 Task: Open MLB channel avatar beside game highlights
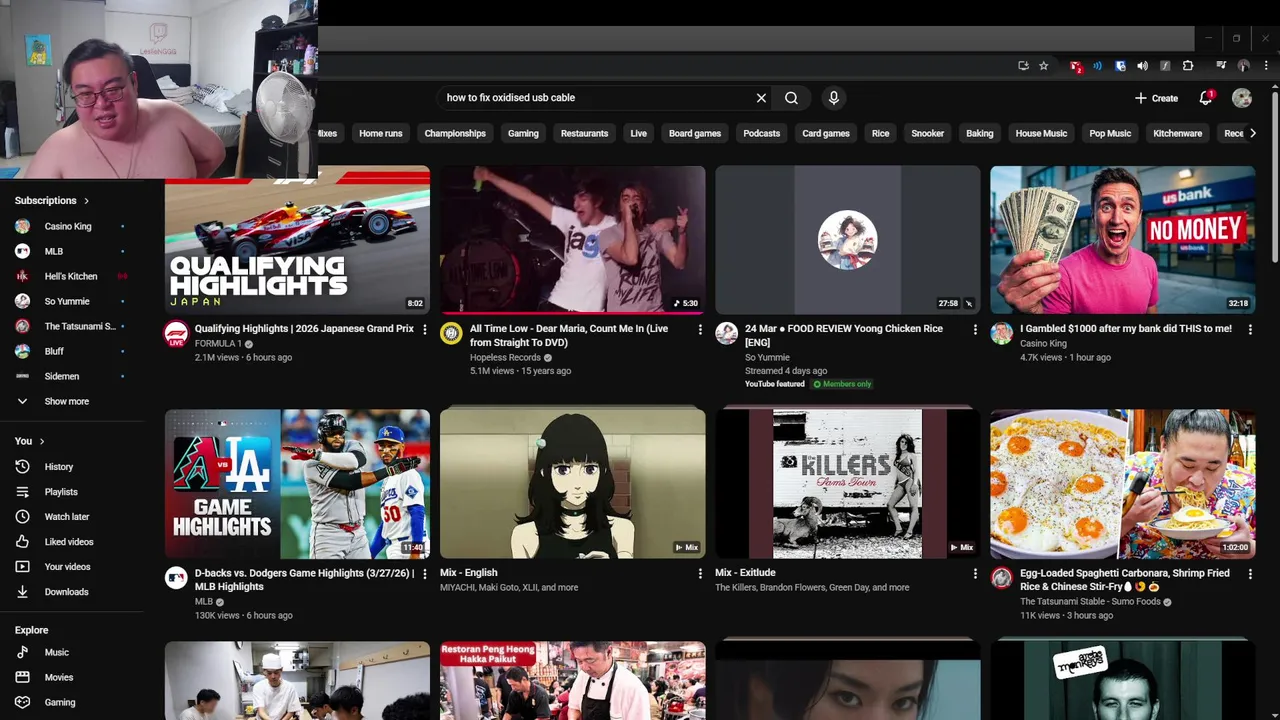176,578
